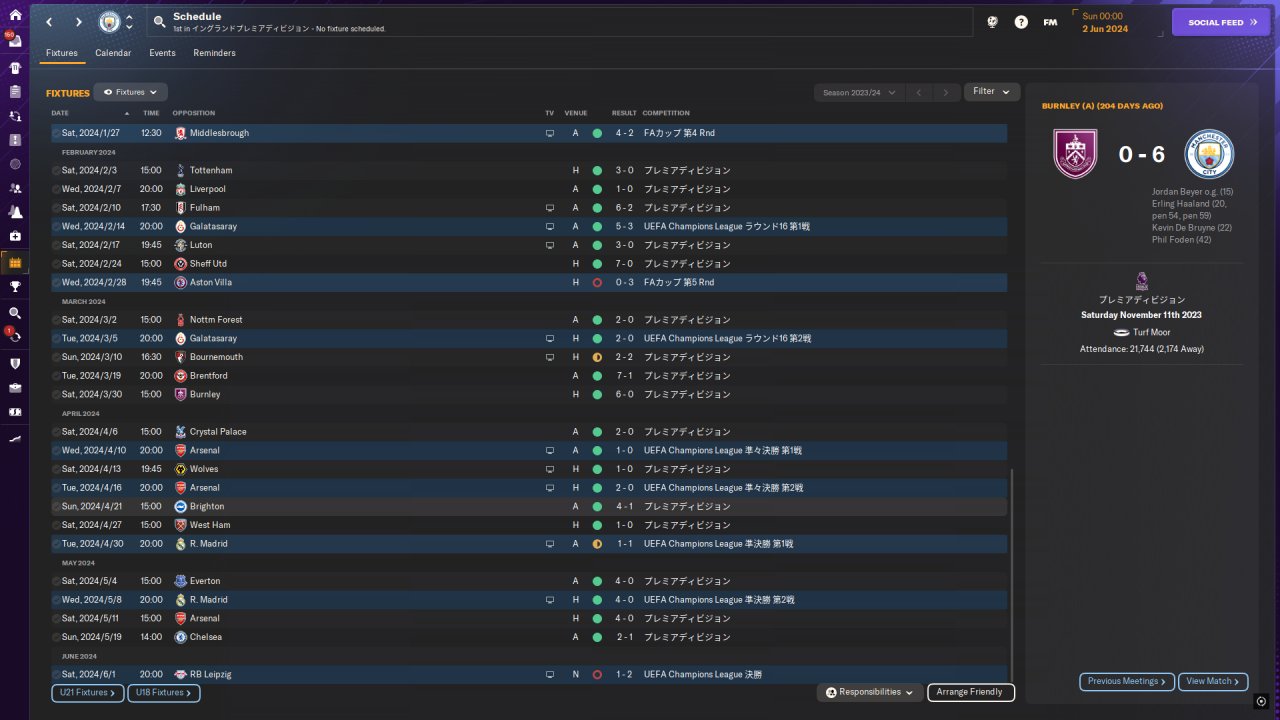Open the world globe icon in top bar

point(992,22)
